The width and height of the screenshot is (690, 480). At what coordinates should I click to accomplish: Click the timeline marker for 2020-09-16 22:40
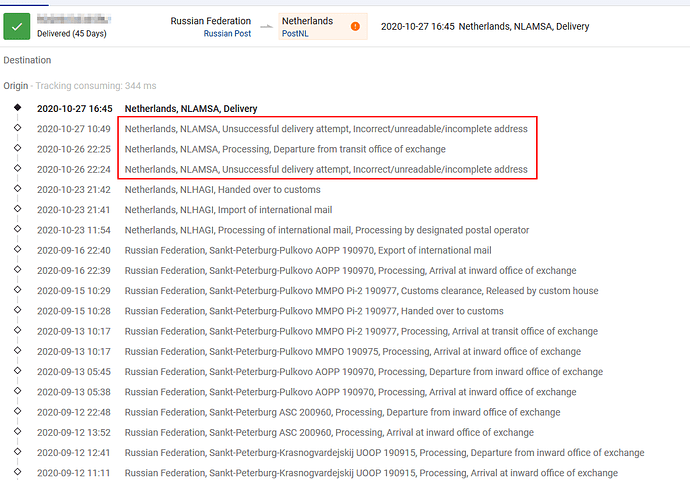point(18,249)
